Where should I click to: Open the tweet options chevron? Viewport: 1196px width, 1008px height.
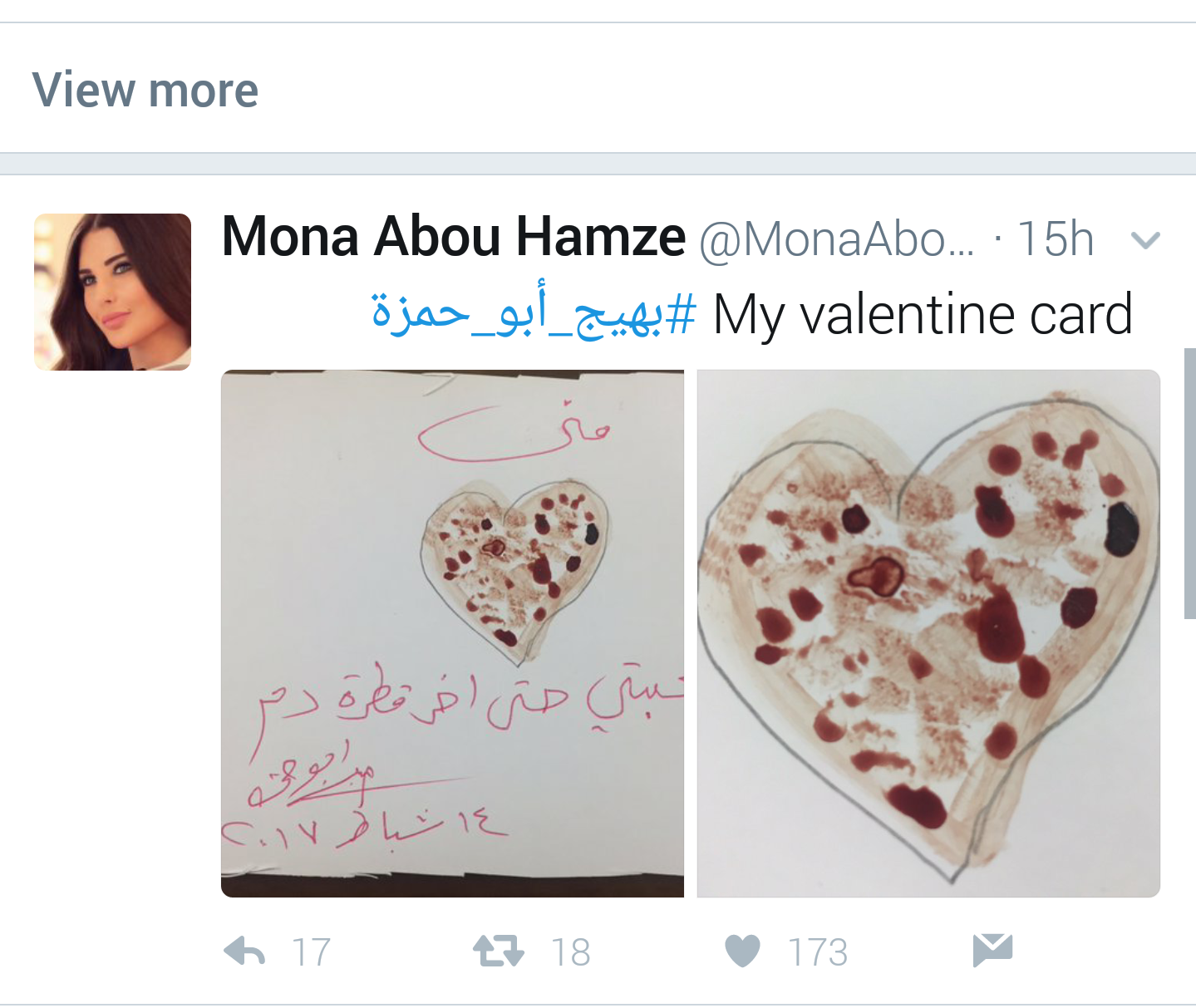pyautogui.click(x=1145, y=240)
